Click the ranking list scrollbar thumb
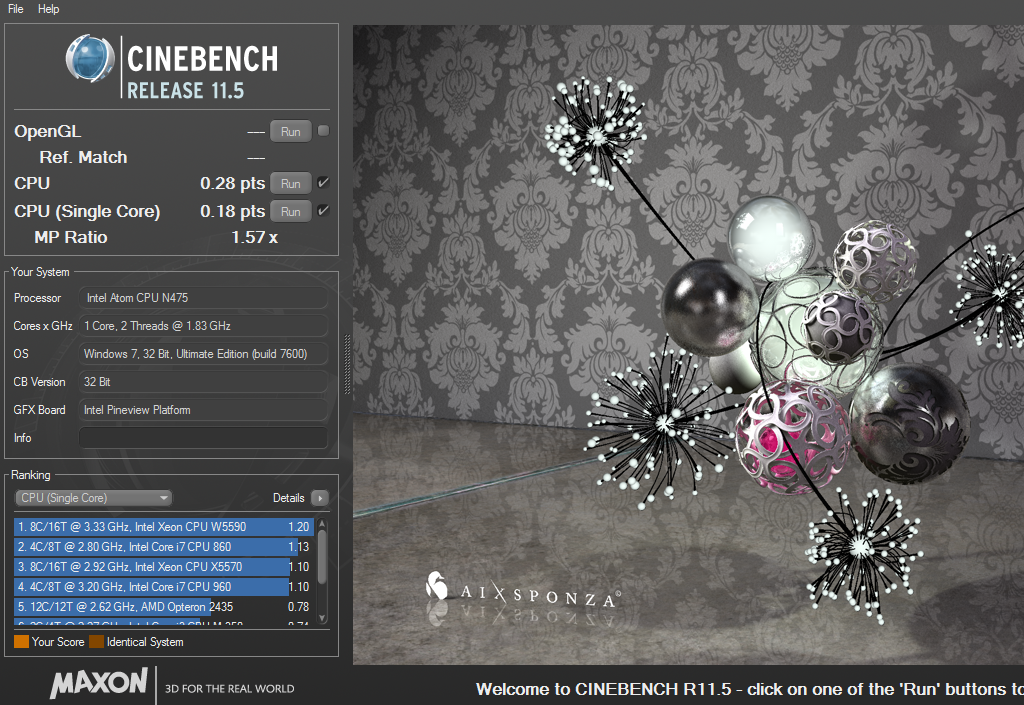 (x=322, y=557)
